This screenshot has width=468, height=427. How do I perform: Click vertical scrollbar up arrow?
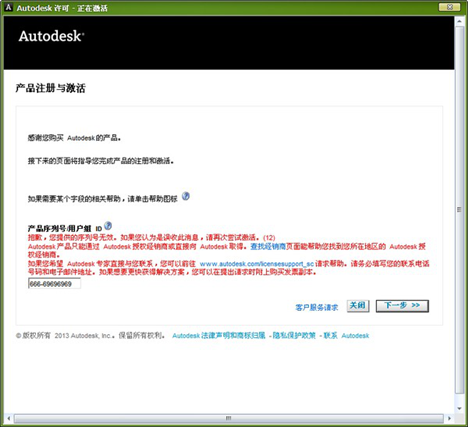[x=460, y=21]
